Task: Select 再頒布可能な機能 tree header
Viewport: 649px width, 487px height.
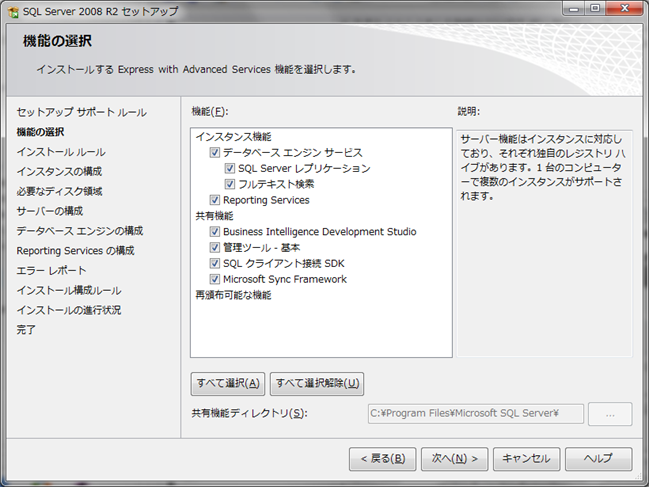Action: pyautogui.click(x=233, y=295)
